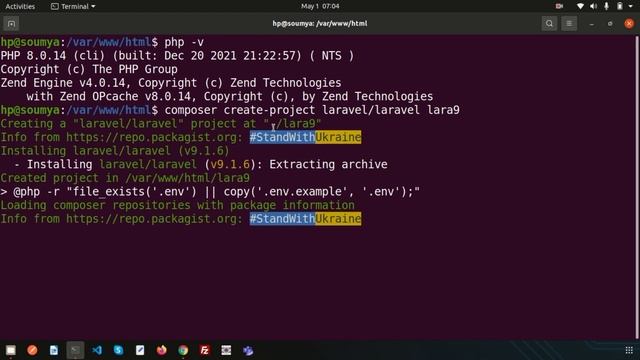Open the text editor dock icon
Viewport: 640px width, 360px height.
[140, 350]
